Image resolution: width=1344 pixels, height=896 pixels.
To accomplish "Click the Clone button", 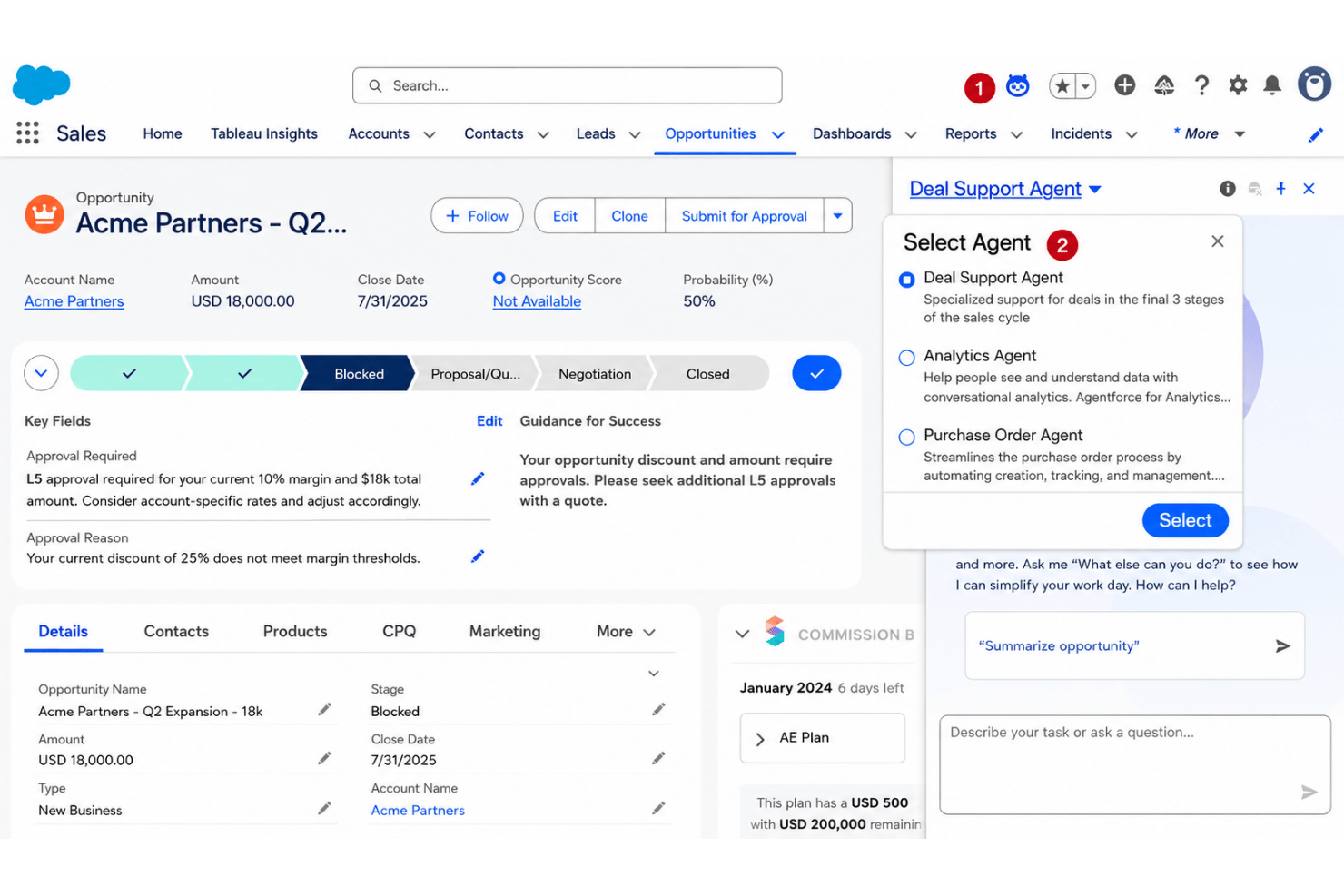I will (x=629, y=216).
